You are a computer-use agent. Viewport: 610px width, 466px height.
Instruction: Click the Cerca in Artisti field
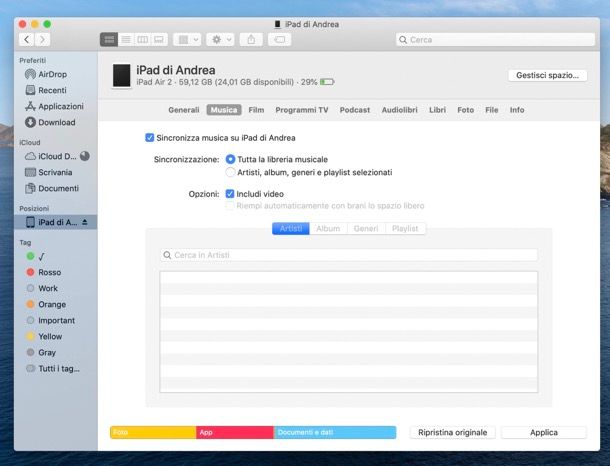[349, 255]
